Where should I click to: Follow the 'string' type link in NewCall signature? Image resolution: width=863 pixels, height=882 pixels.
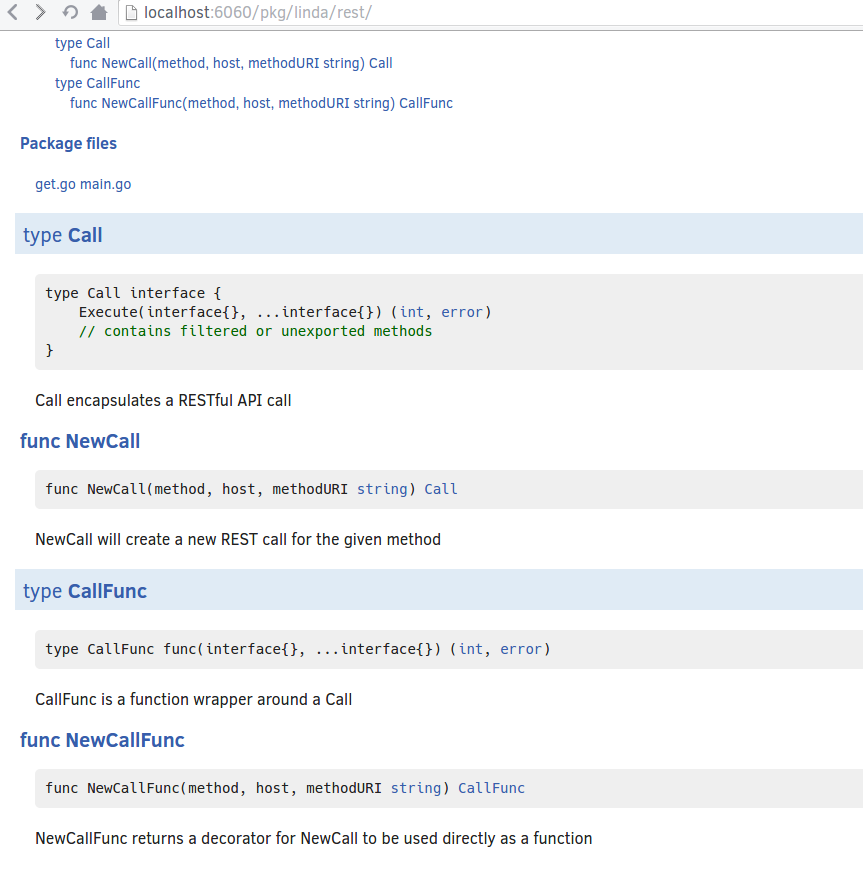383,489
